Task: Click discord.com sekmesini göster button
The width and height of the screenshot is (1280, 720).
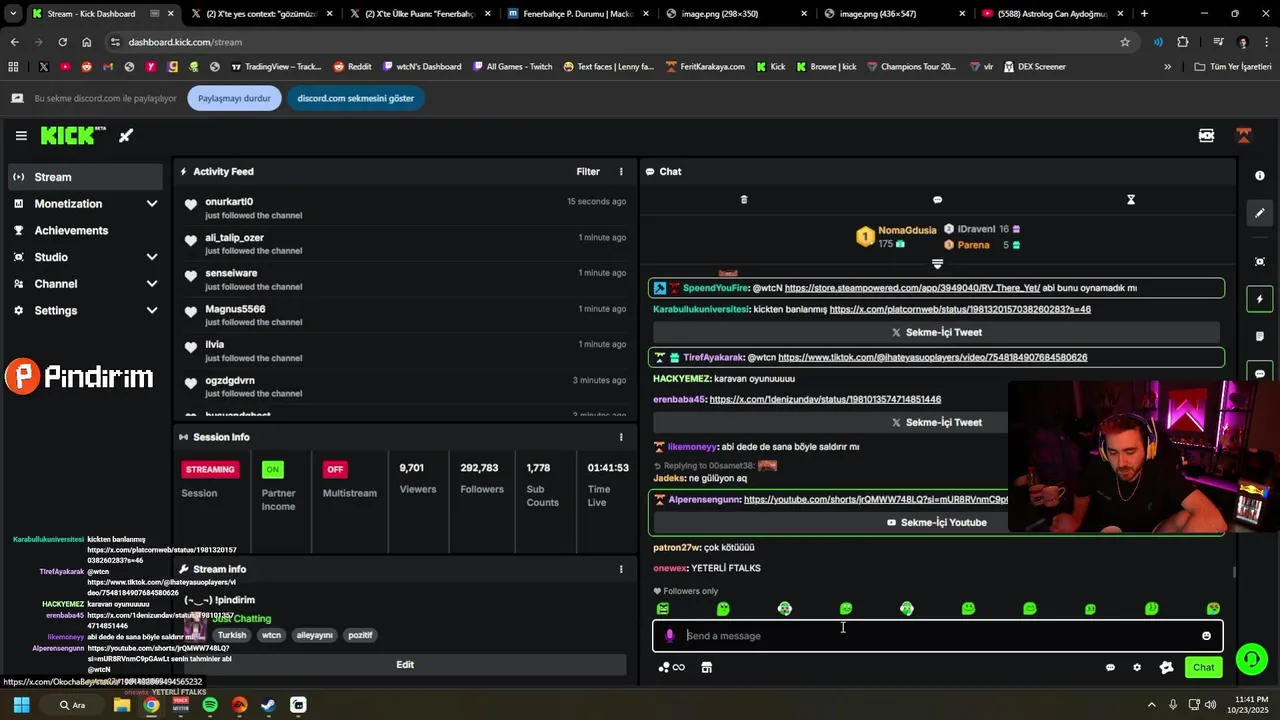Action: [355, 98]
